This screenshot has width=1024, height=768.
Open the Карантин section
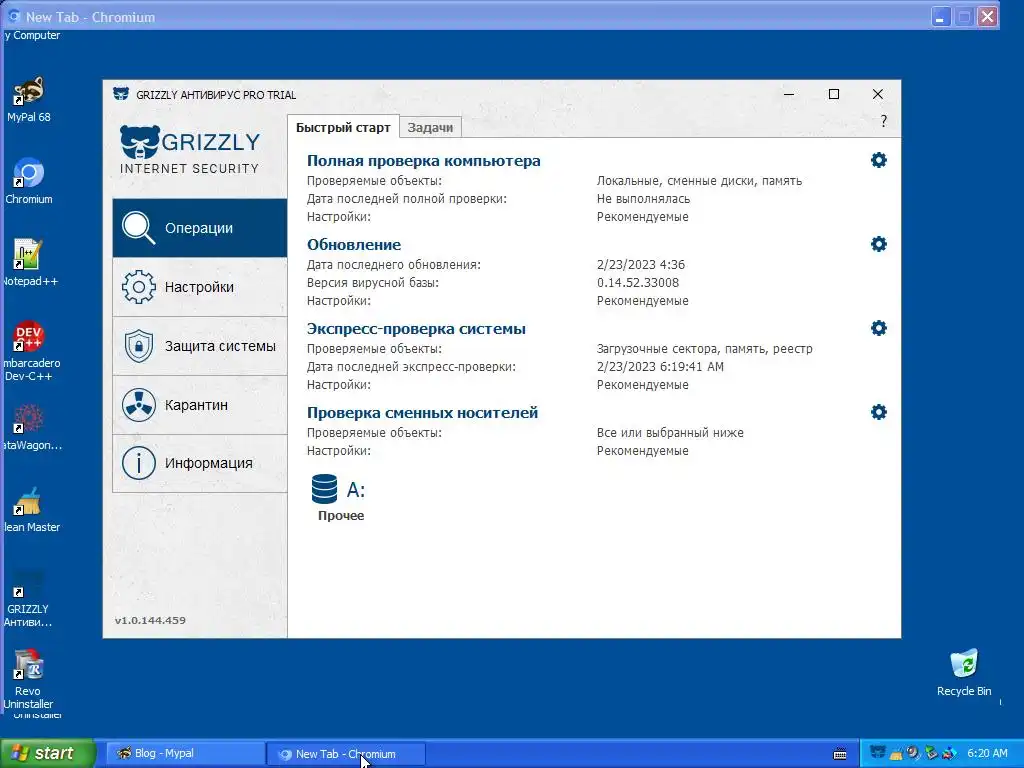point(200,405)
